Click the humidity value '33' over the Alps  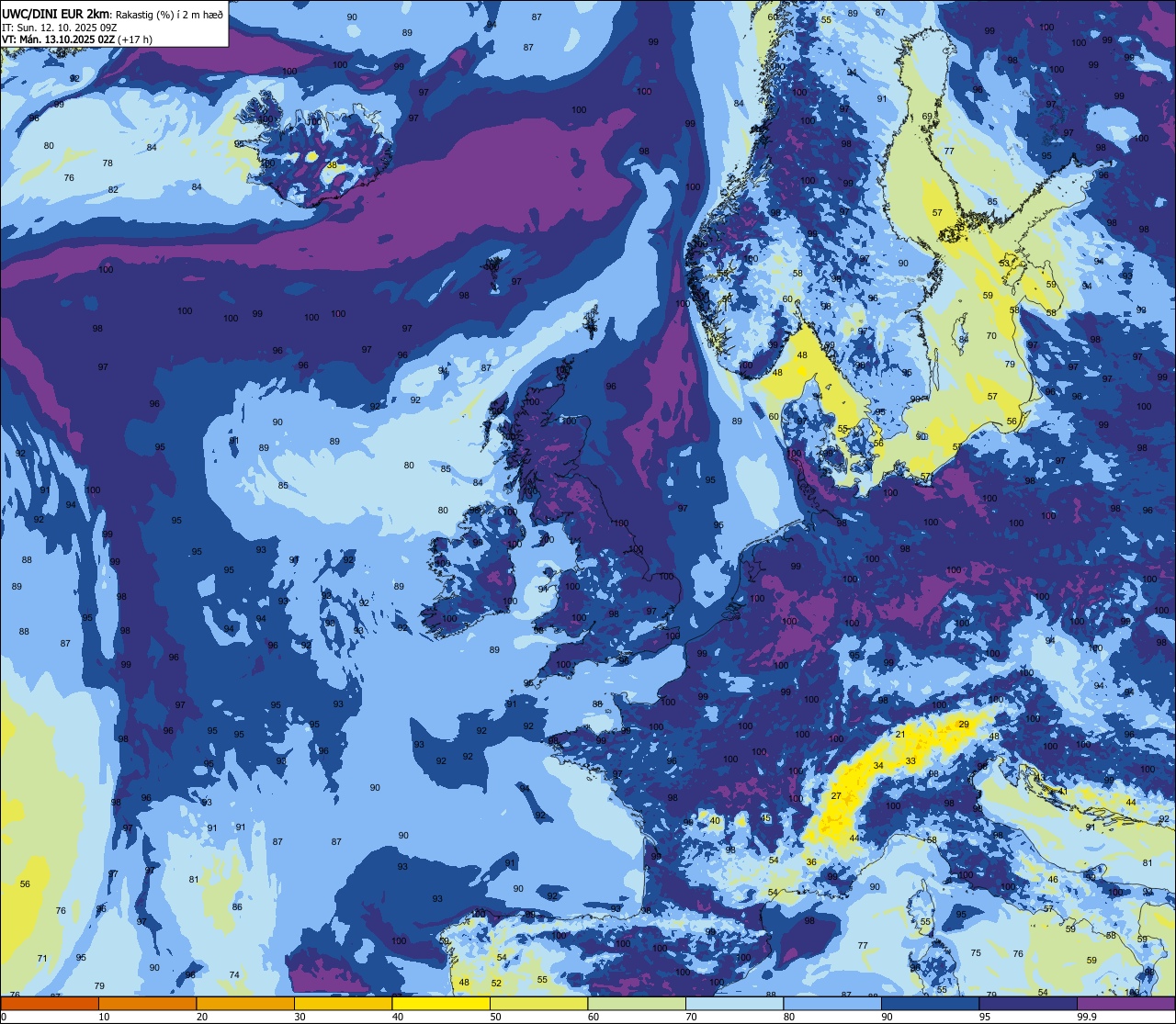coord(910,761)
